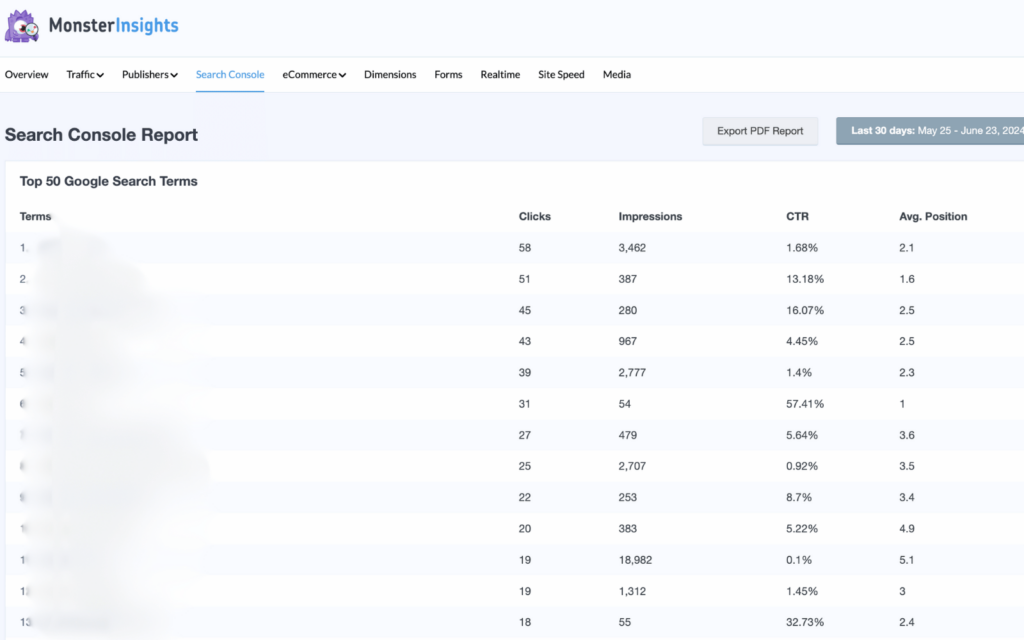This screenshot has height=640, width=1024.
Task: Click the MonsterInsights brand name link
Action: (117, 24)
